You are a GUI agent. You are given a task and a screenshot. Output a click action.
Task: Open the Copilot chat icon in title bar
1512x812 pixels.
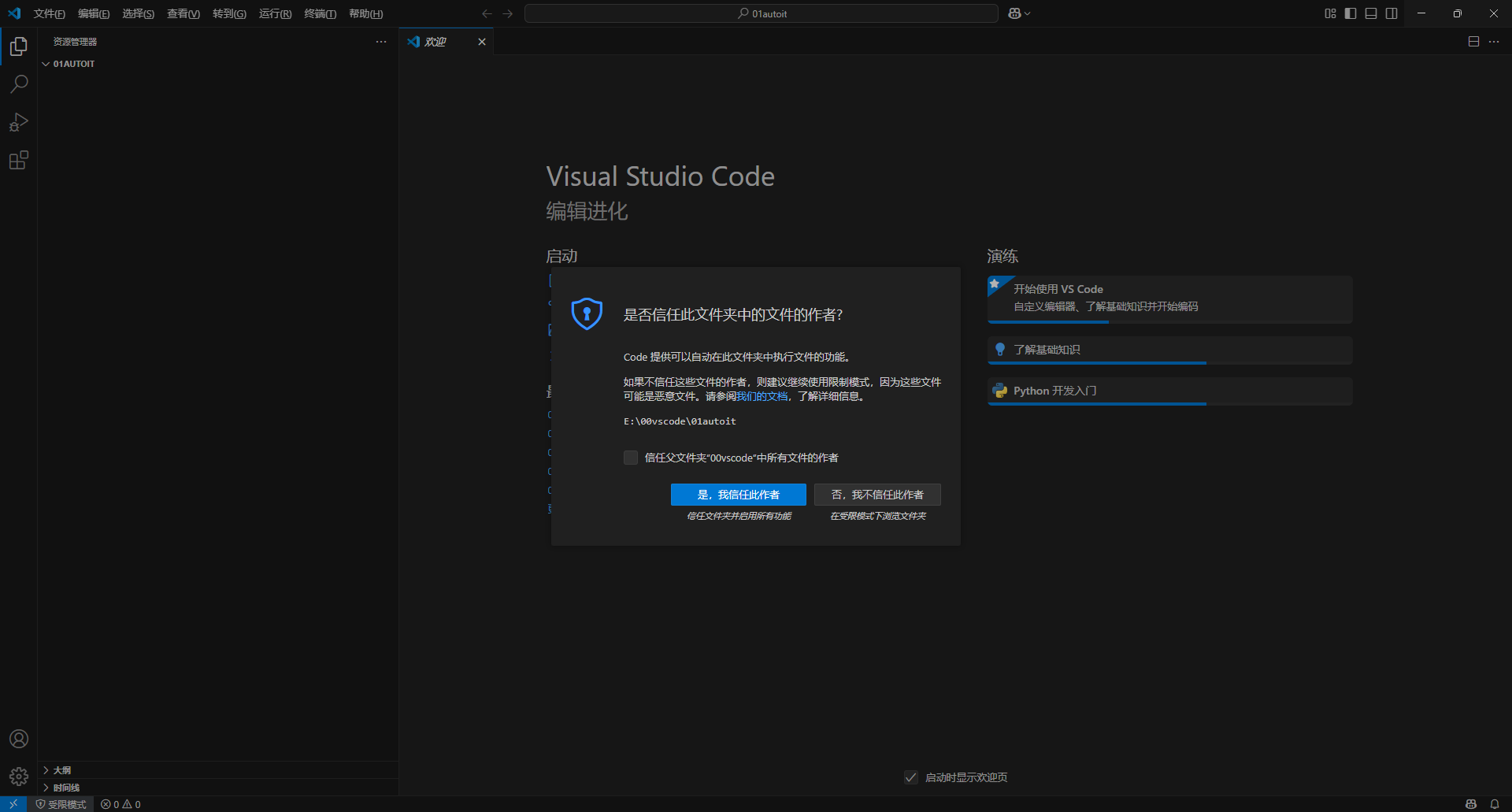click(x=1014, y=13)
